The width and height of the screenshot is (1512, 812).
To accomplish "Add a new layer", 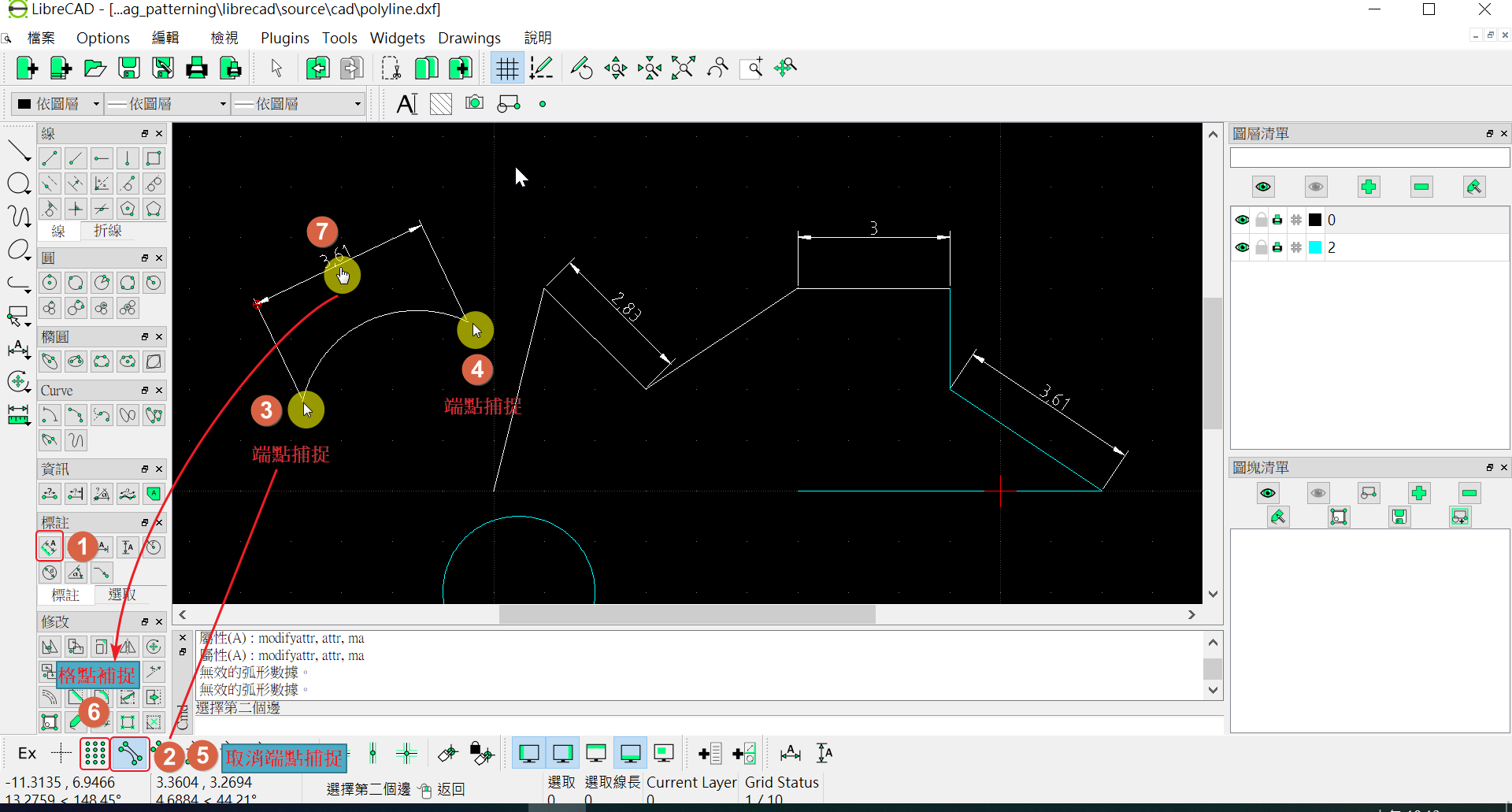I will click(1369, 187).
